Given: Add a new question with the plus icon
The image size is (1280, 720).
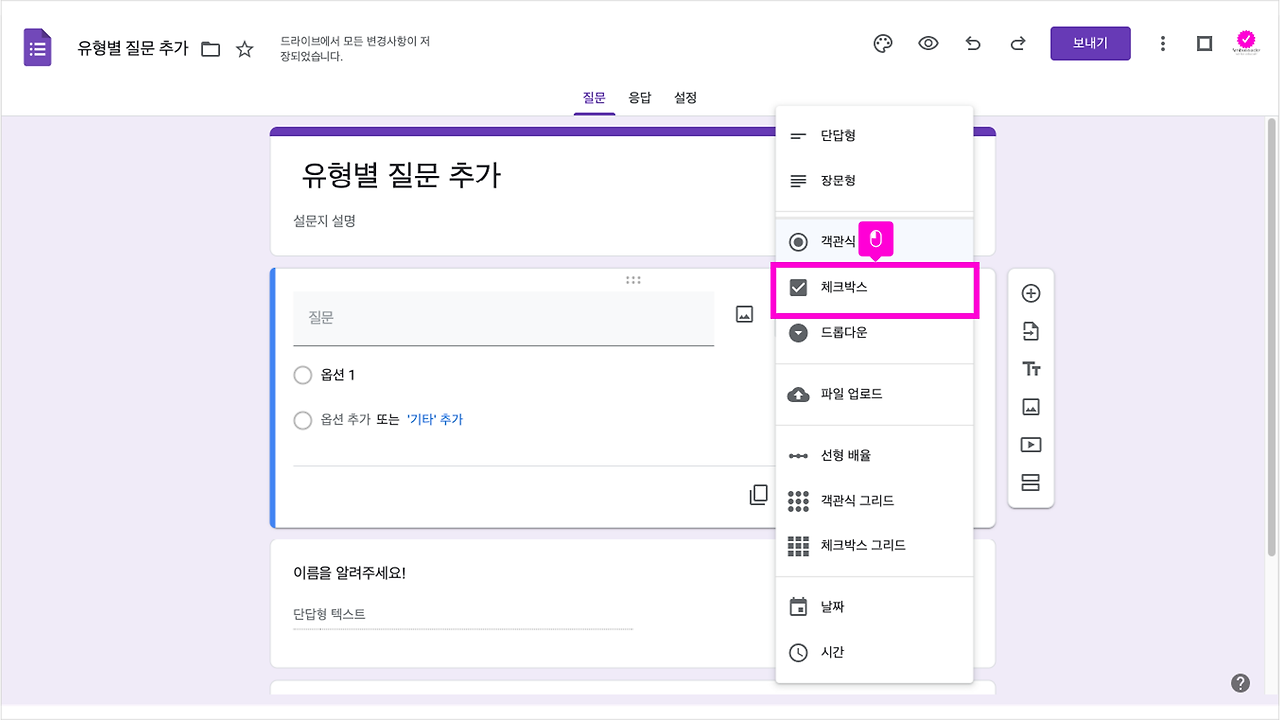Looking at the screenshot, I should click(1030, 293).
